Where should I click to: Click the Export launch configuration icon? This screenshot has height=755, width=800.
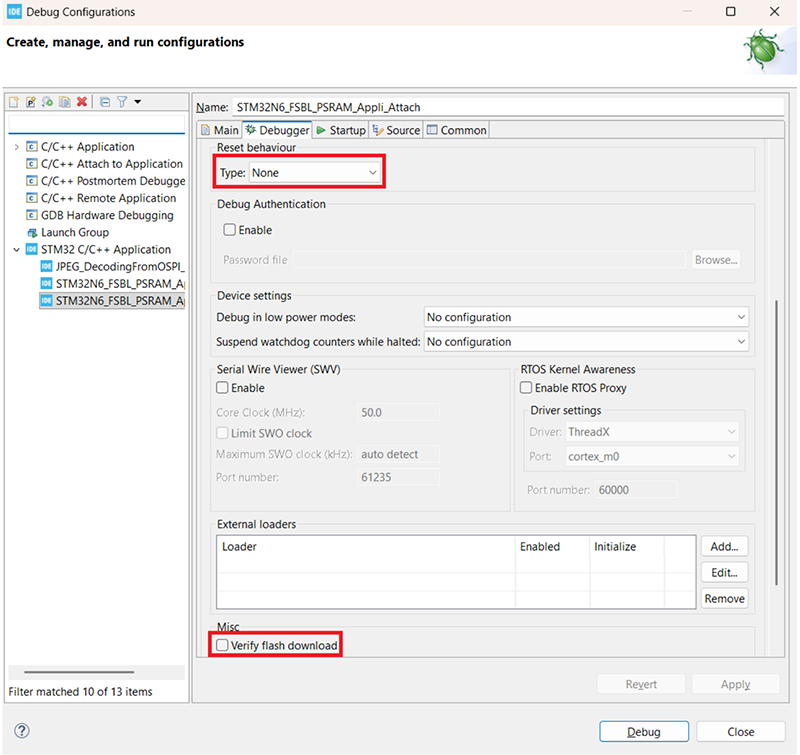click(x=47, y=102)
